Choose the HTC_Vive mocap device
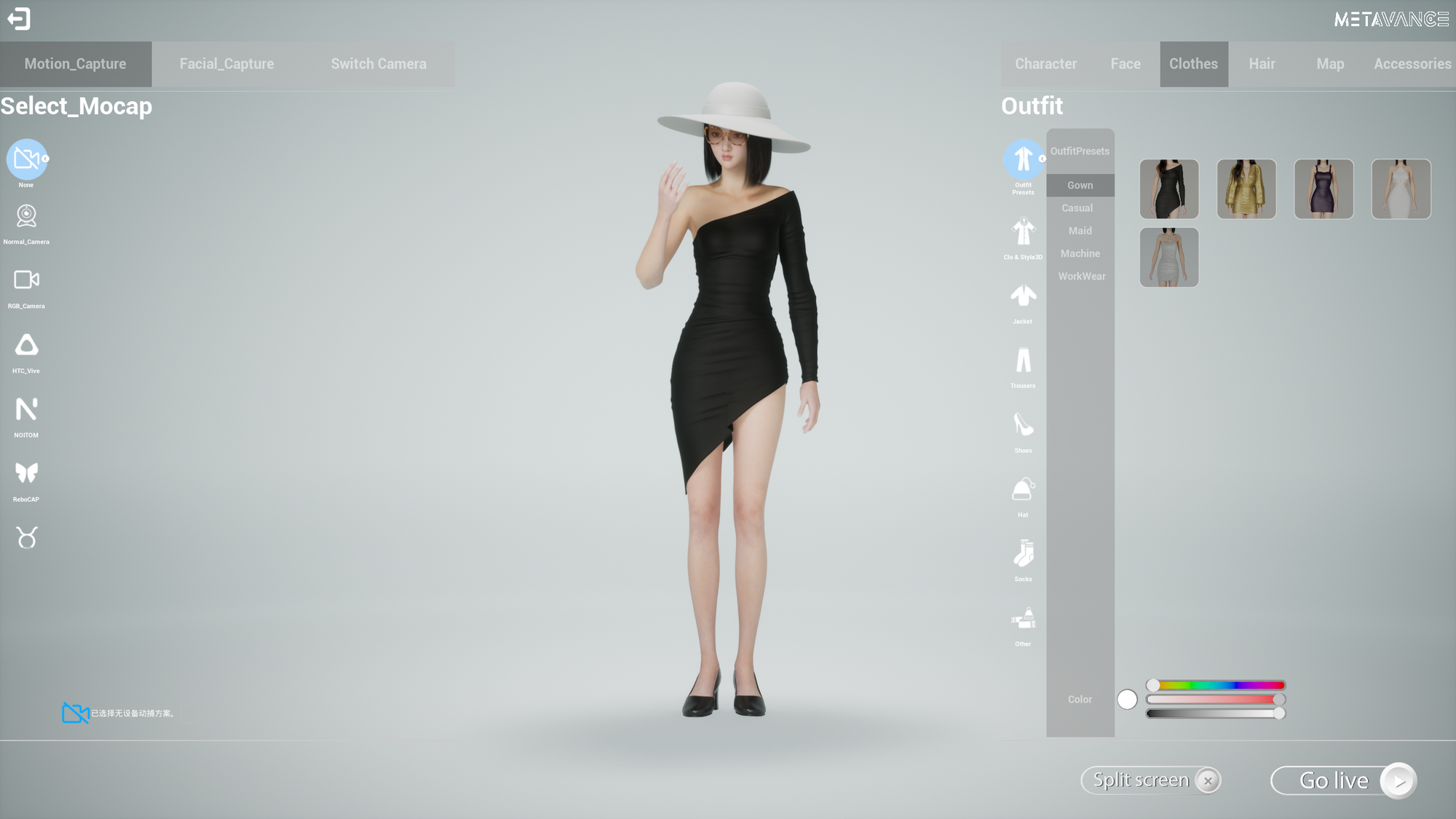The height and width of the screenshot is (819, 1456). (26, 346)
